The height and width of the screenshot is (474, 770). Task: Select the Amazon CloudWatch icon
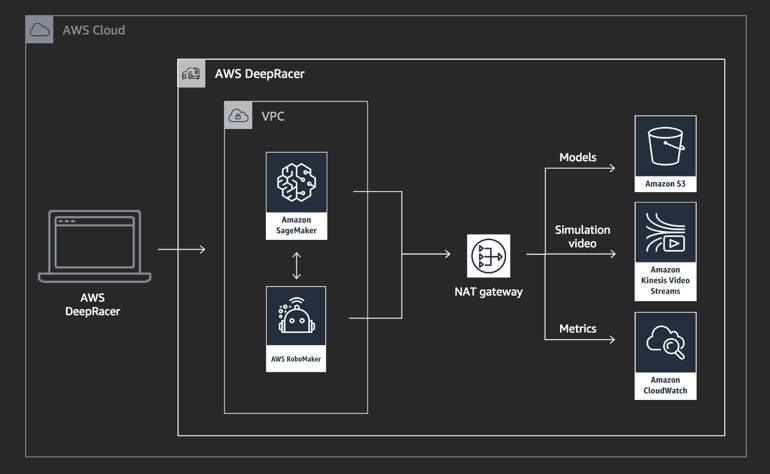665,342
